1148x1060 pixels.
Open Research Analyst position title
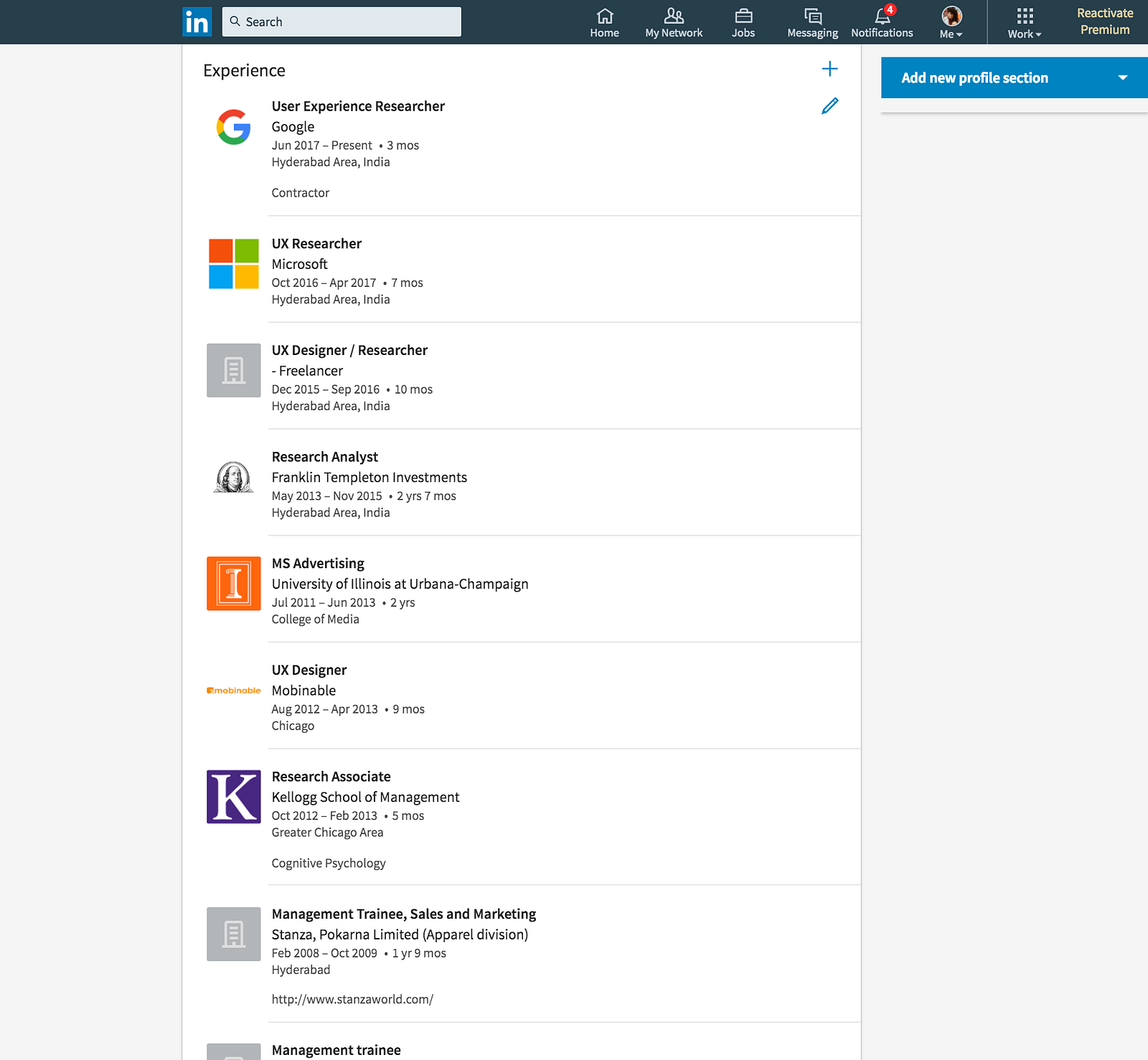[324, 457]
